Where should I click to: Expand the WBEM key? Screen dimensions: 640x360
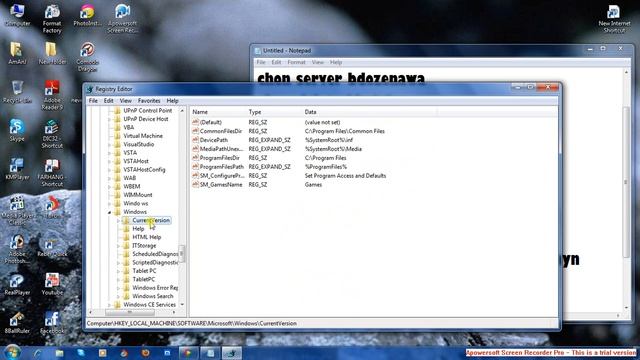(109, 187)
